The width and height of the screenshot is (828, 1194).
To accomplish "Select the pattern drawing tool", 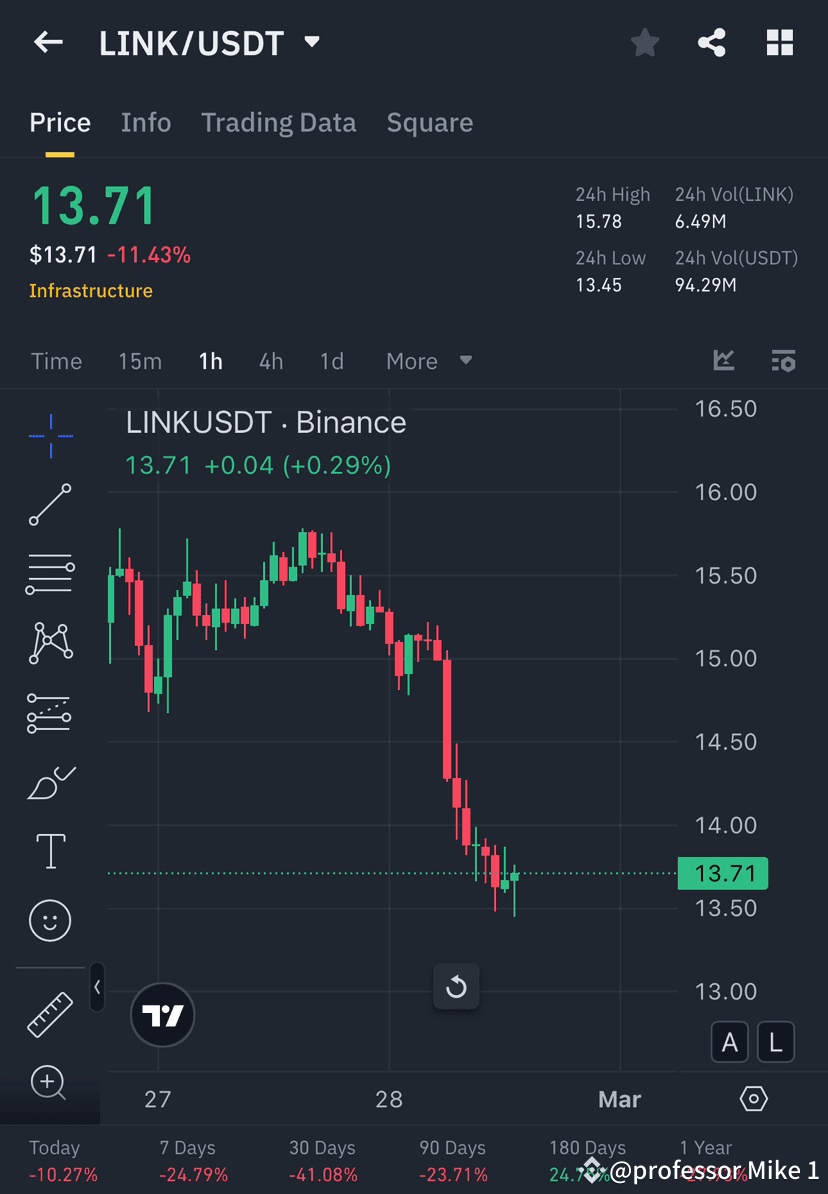I will (x=50, y=643).
